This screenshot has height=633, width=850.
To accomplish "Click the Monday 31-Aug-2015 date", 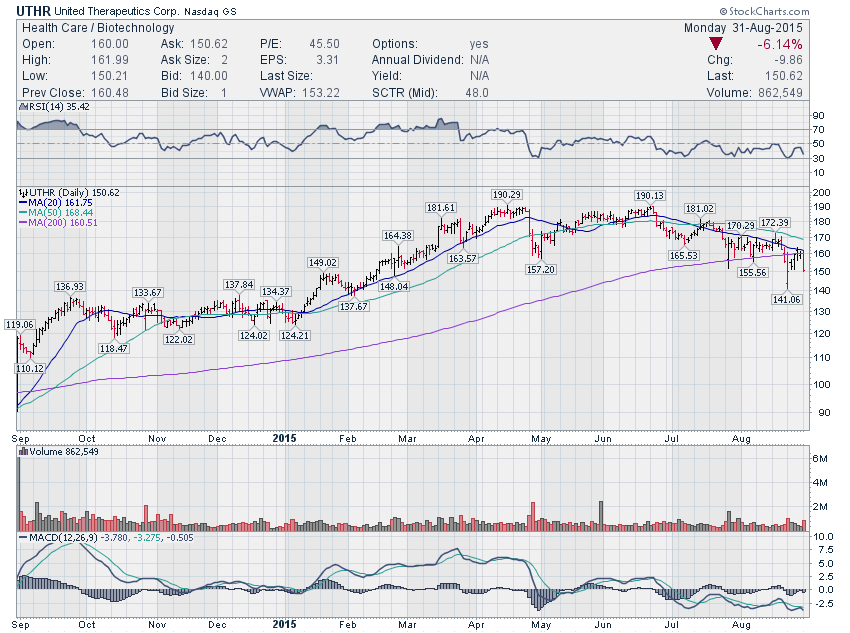I will (743, 28).
